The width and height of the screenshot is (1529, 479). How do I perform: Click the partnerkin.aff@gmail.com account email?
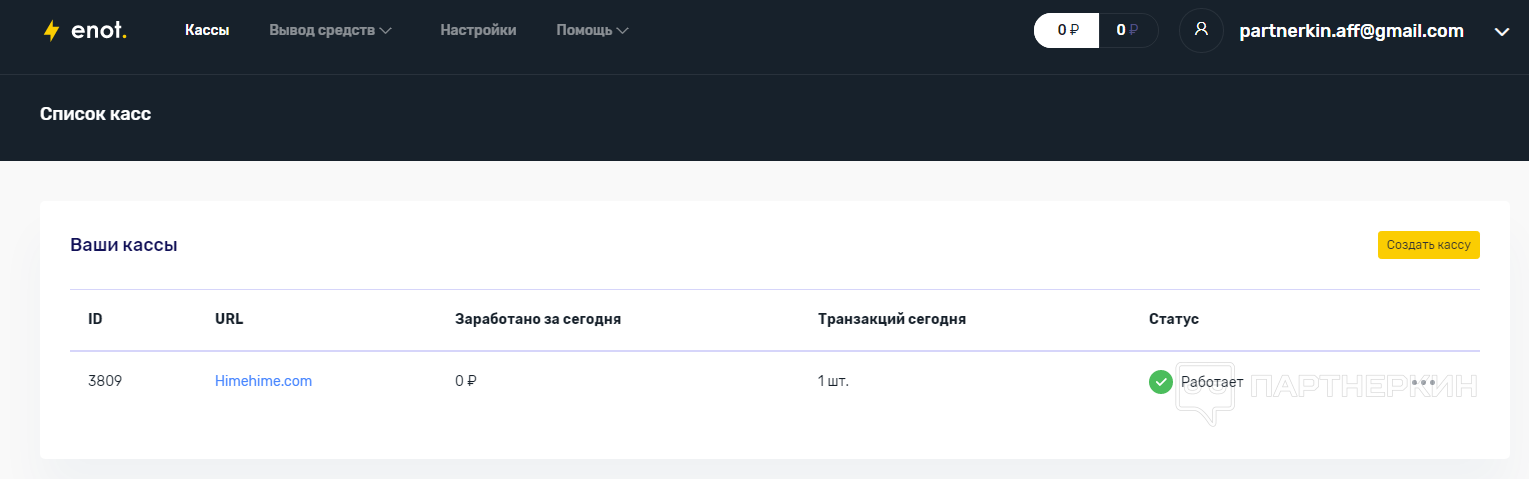(x=1351, y=31)
